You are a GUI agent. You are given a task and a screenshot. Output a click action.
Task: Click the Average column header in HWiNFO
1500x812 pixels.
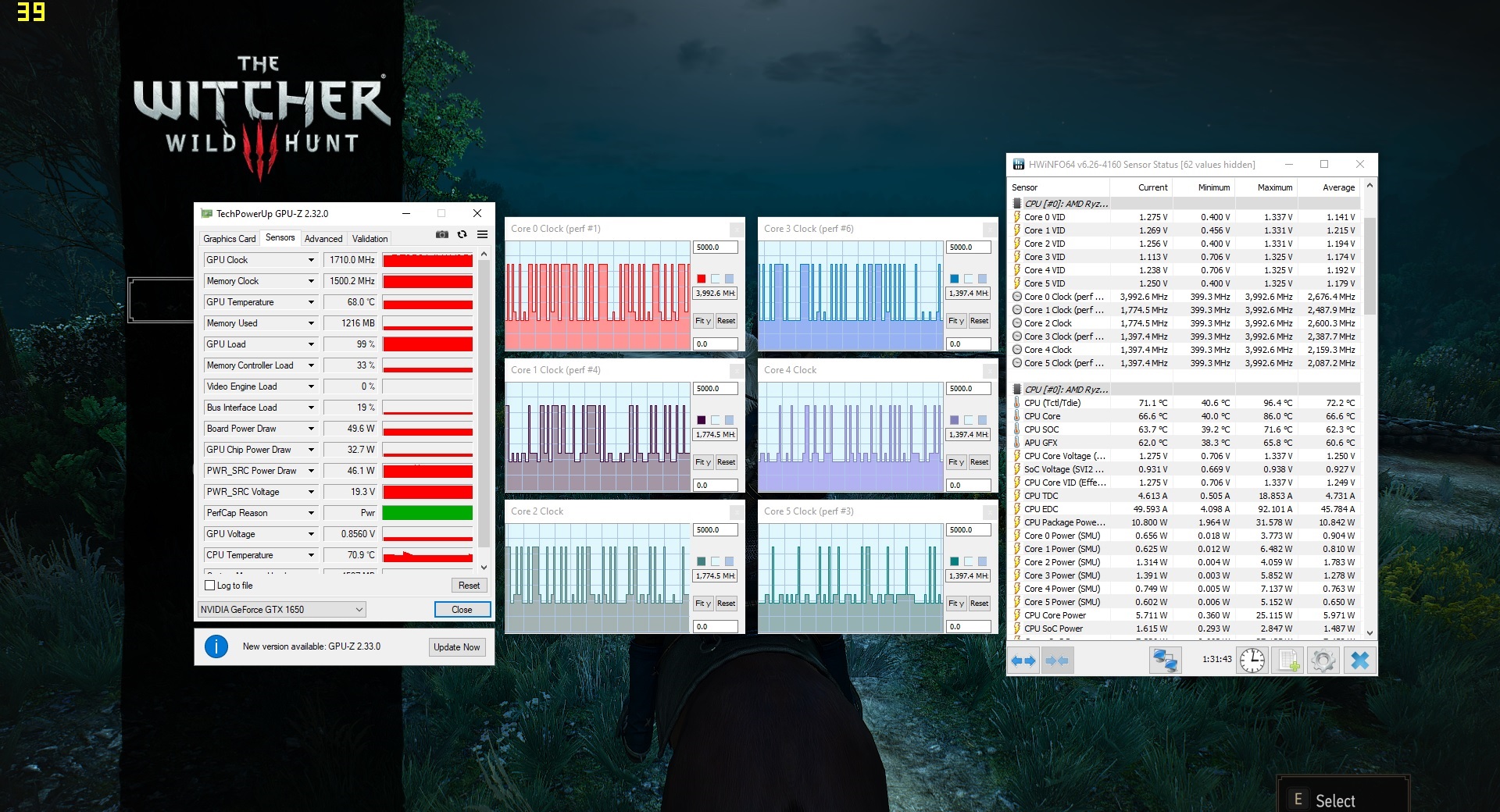[x=1328, y=187]
